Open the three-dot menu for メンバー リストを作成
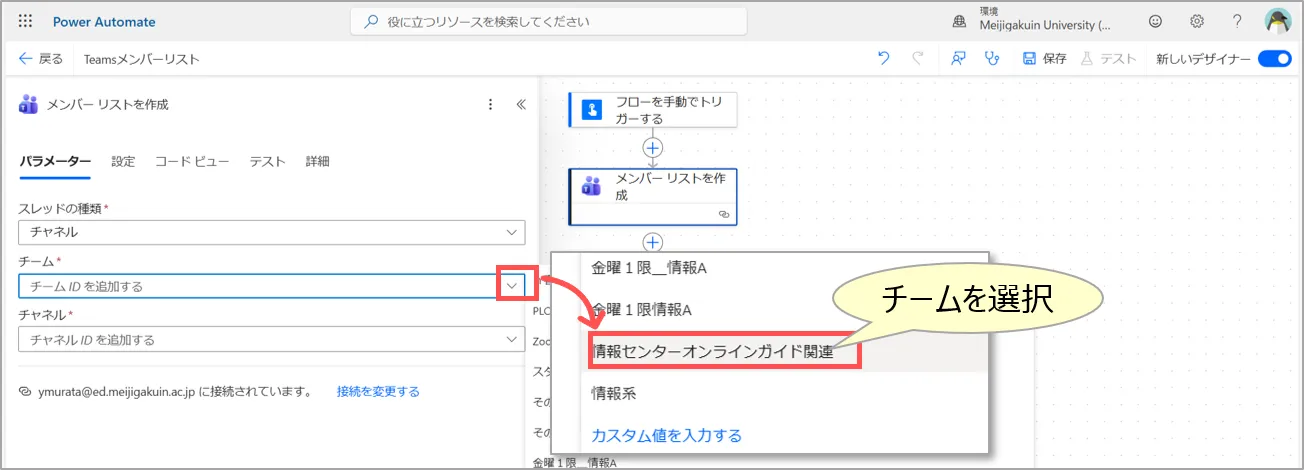This screenshot has width=1304, height=470. tap(490, 104)
